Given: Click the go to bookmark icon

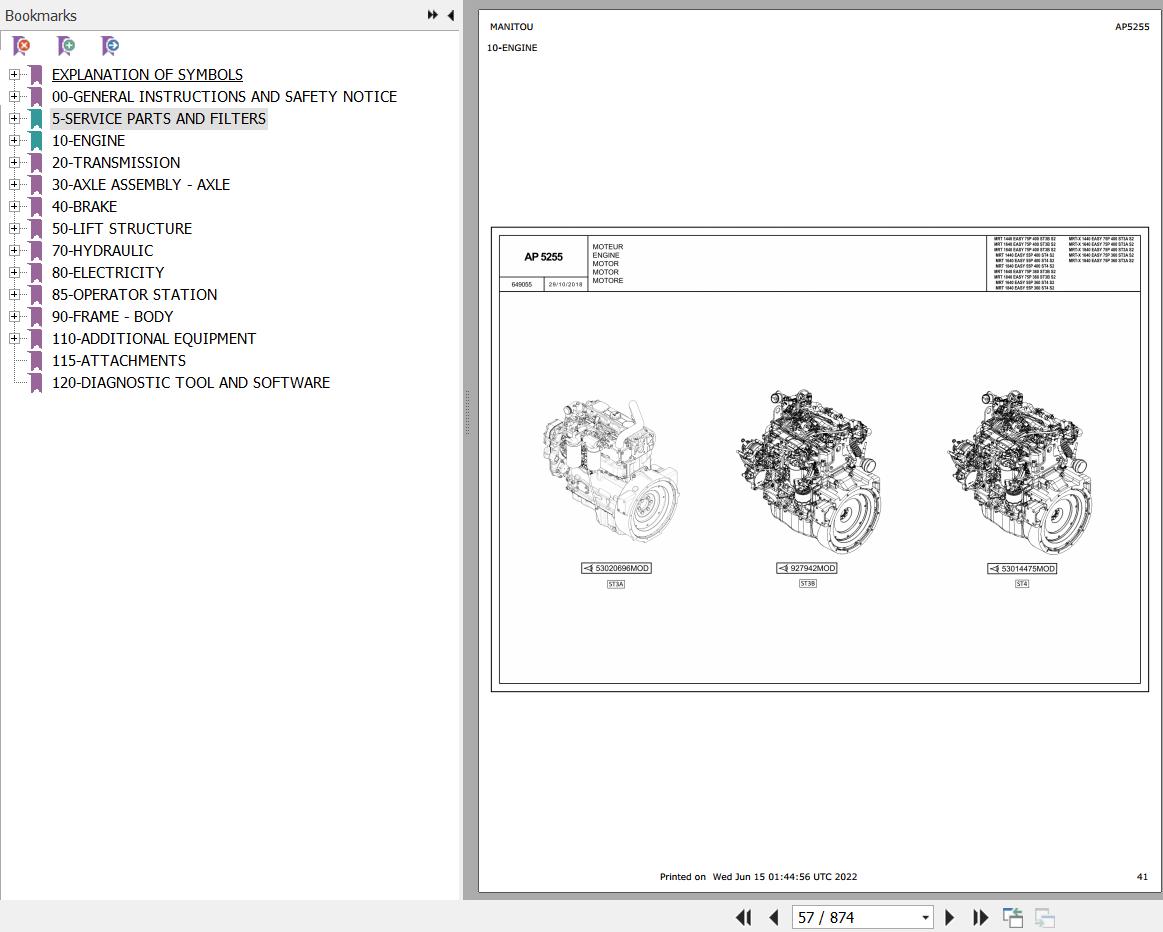Looking at the screenshot, I should (x=110, y=46).
